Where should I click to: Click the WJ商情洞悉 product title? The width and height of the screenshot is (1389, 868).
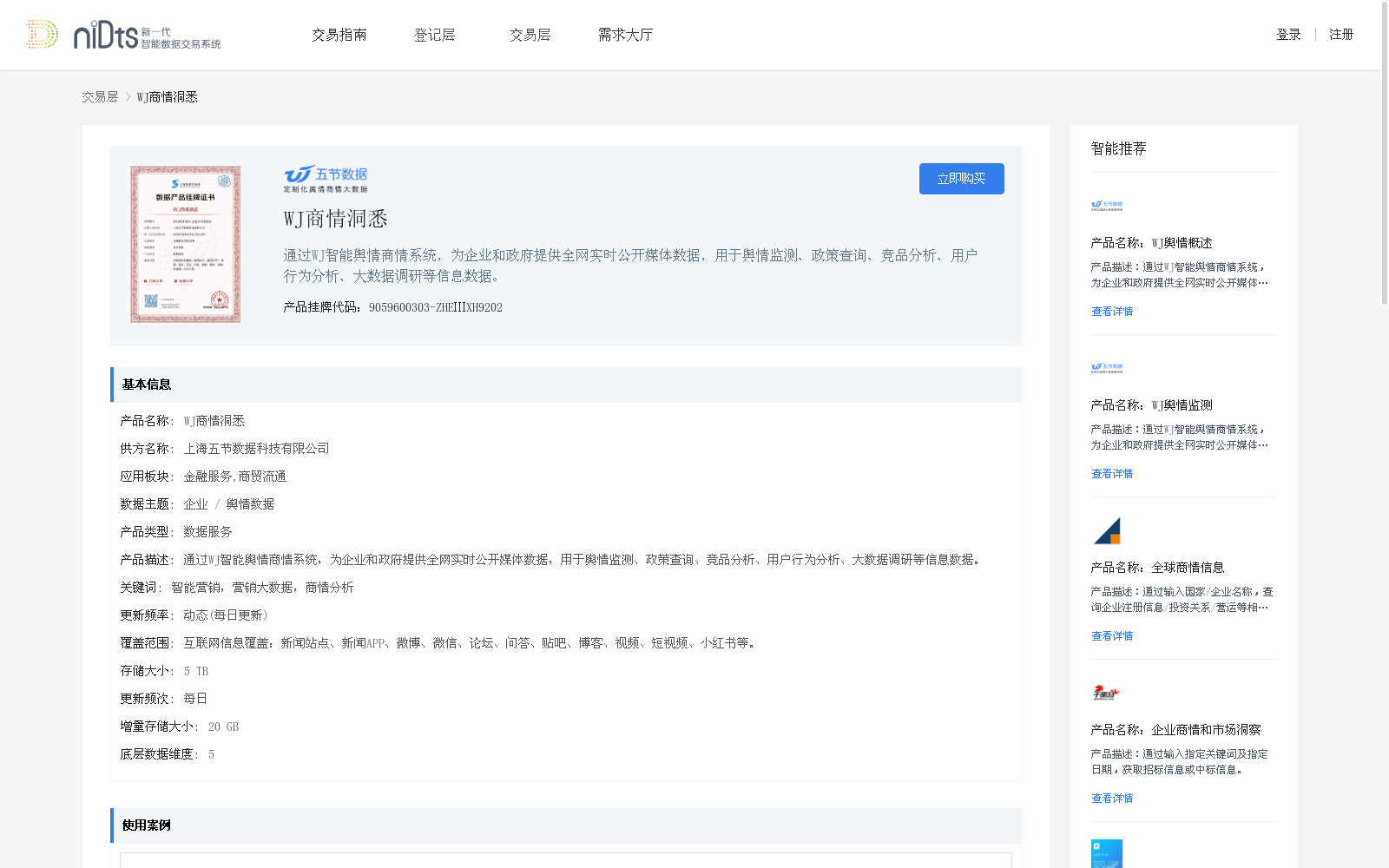pos(335,219)
